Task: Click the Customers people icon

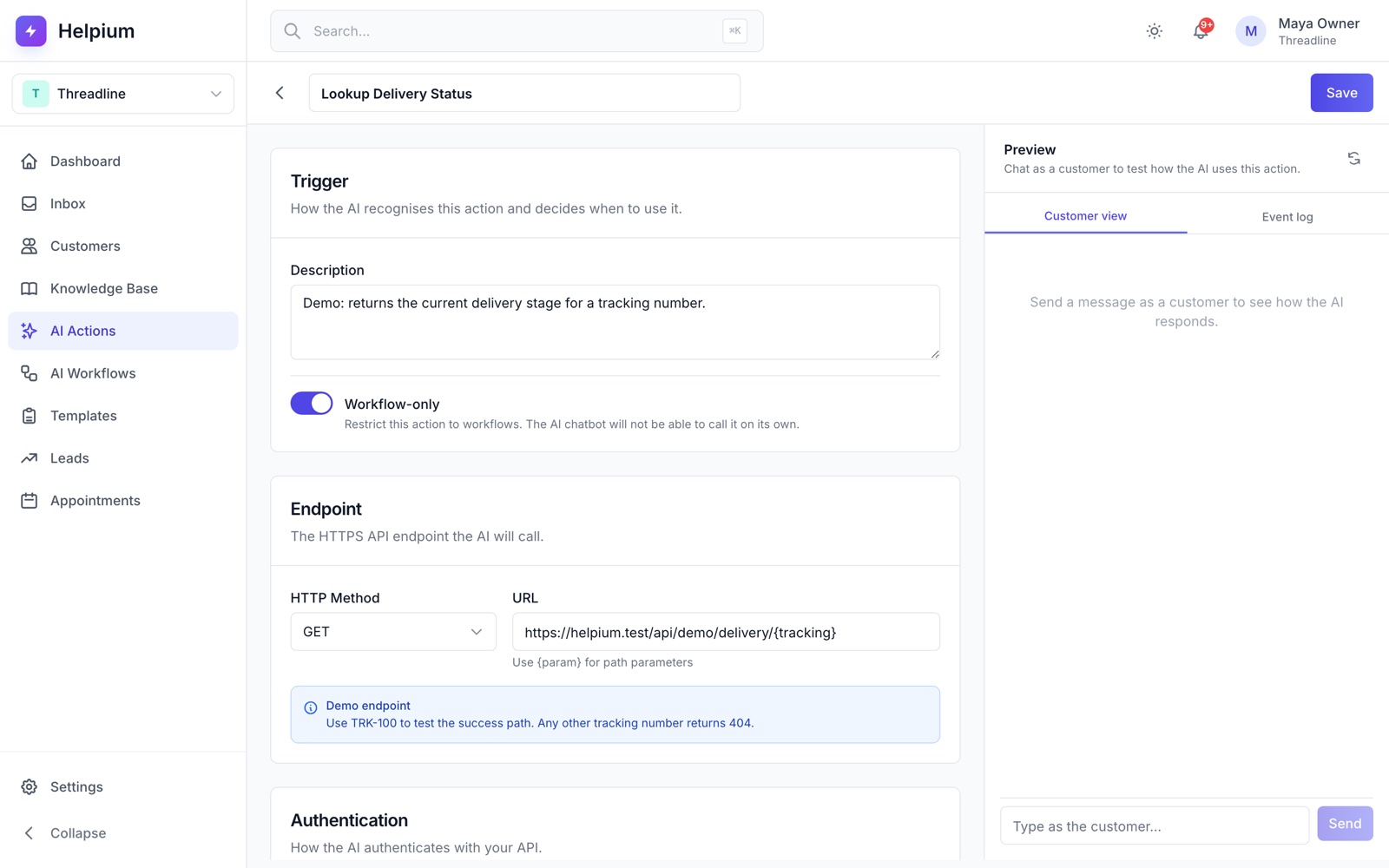Action: coord(30,247)
